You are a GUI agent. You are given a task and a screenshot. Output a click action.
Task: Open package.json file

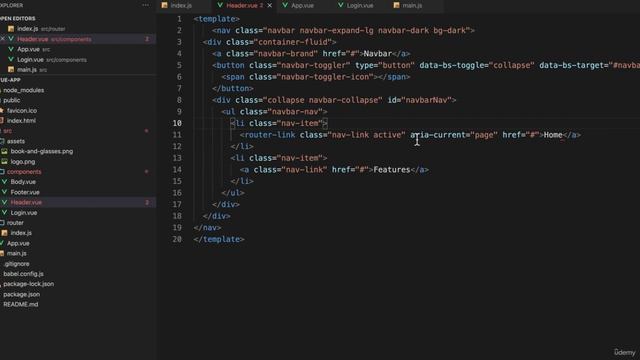(22, 294)
